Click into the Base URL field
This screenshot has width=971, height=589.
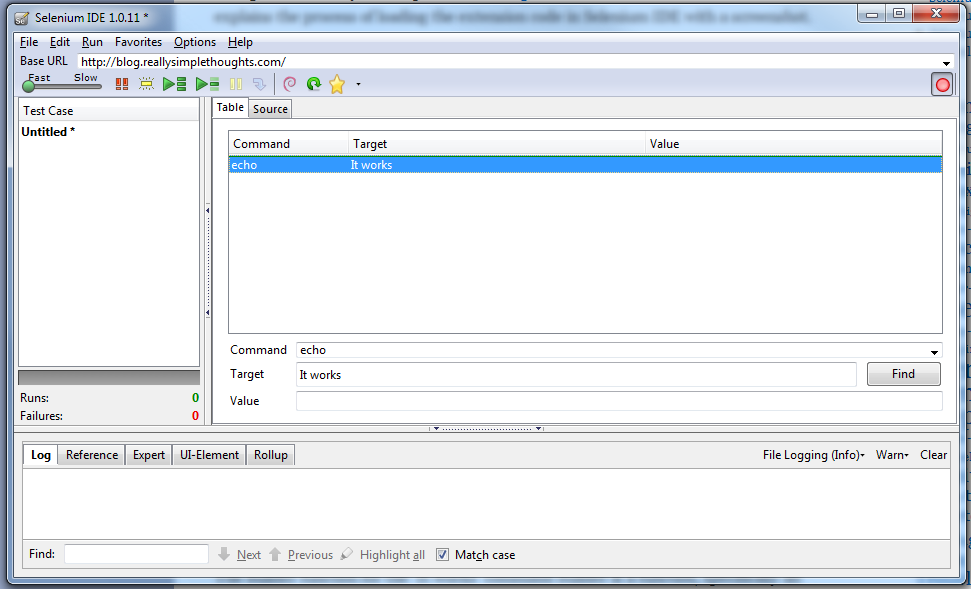[x=508, y=62]
